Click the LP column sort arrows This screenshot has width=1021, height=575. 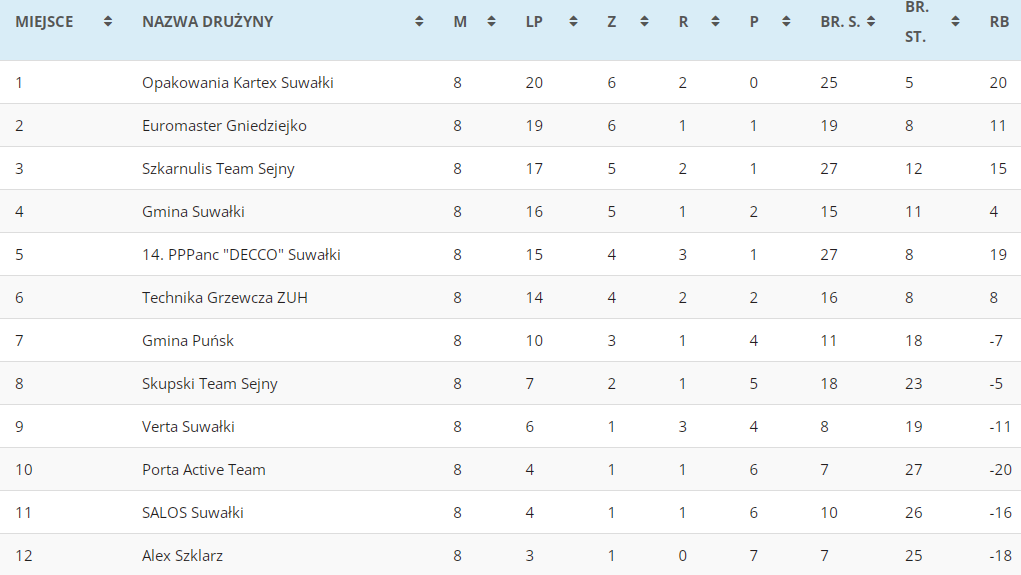click(573, 22)
